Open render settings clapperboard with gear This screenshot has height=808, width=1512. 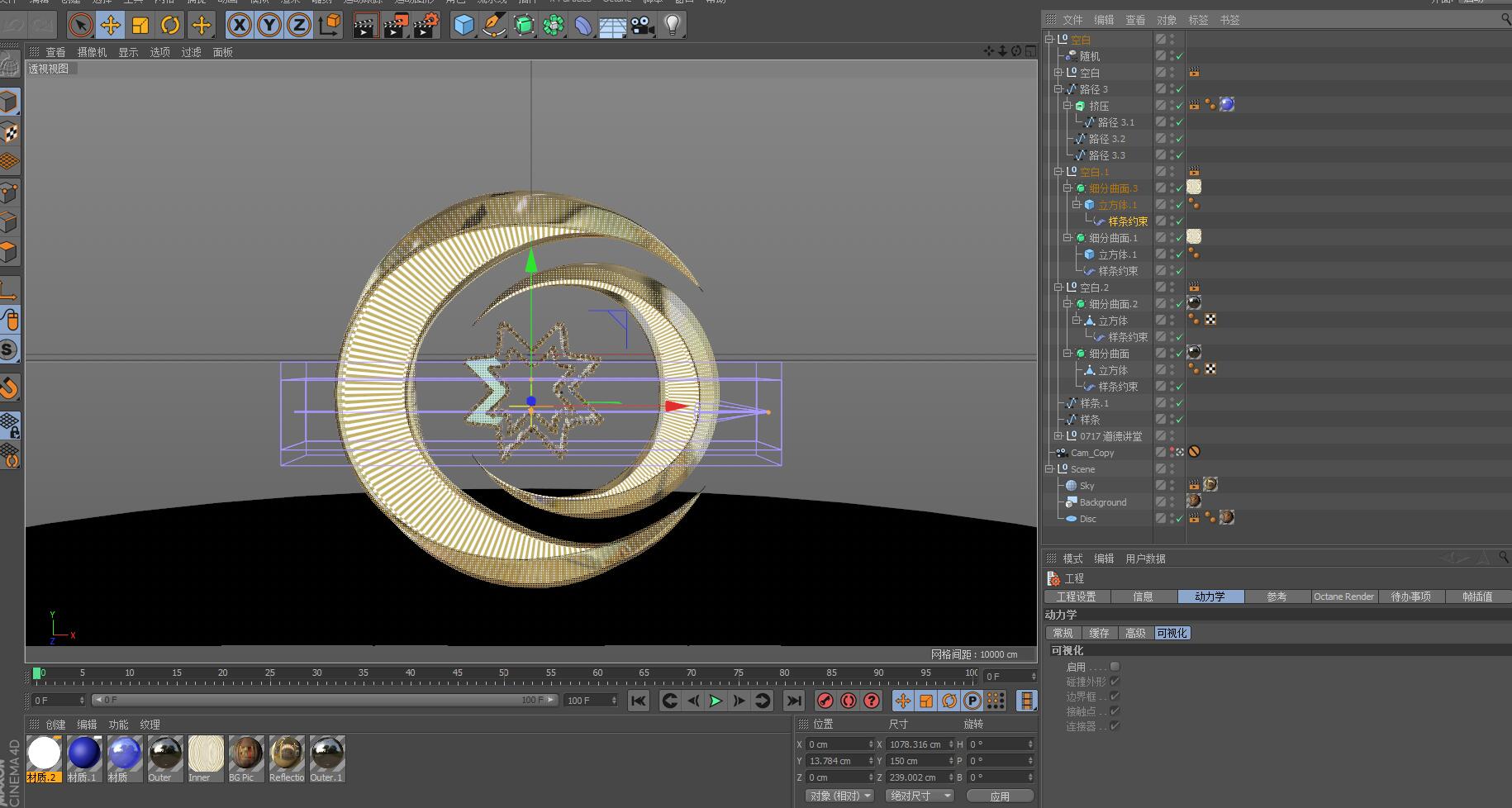pos(426,26)
